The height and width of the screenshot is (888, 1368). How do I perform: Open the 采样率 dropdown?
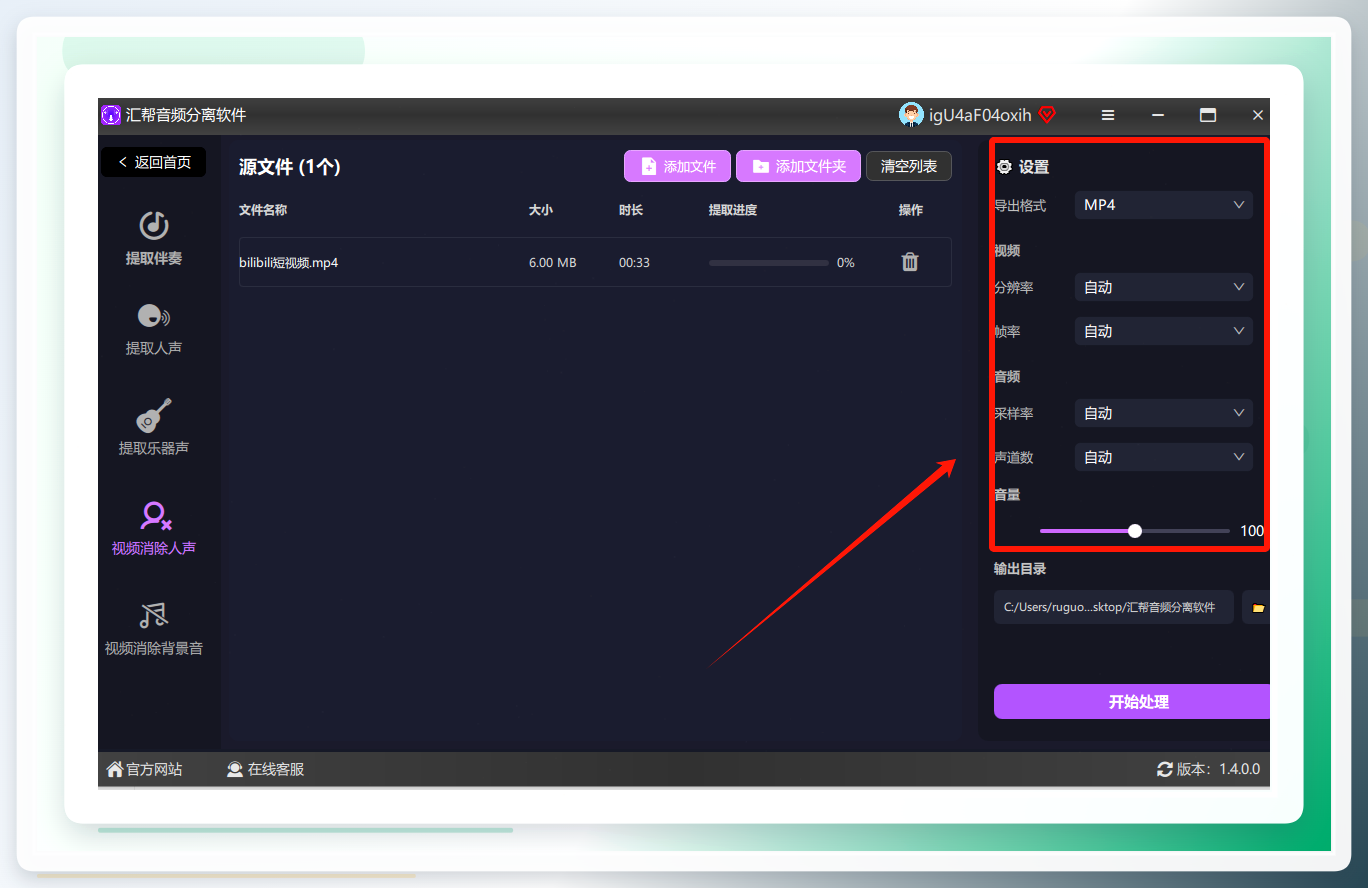pos(1164,413)
